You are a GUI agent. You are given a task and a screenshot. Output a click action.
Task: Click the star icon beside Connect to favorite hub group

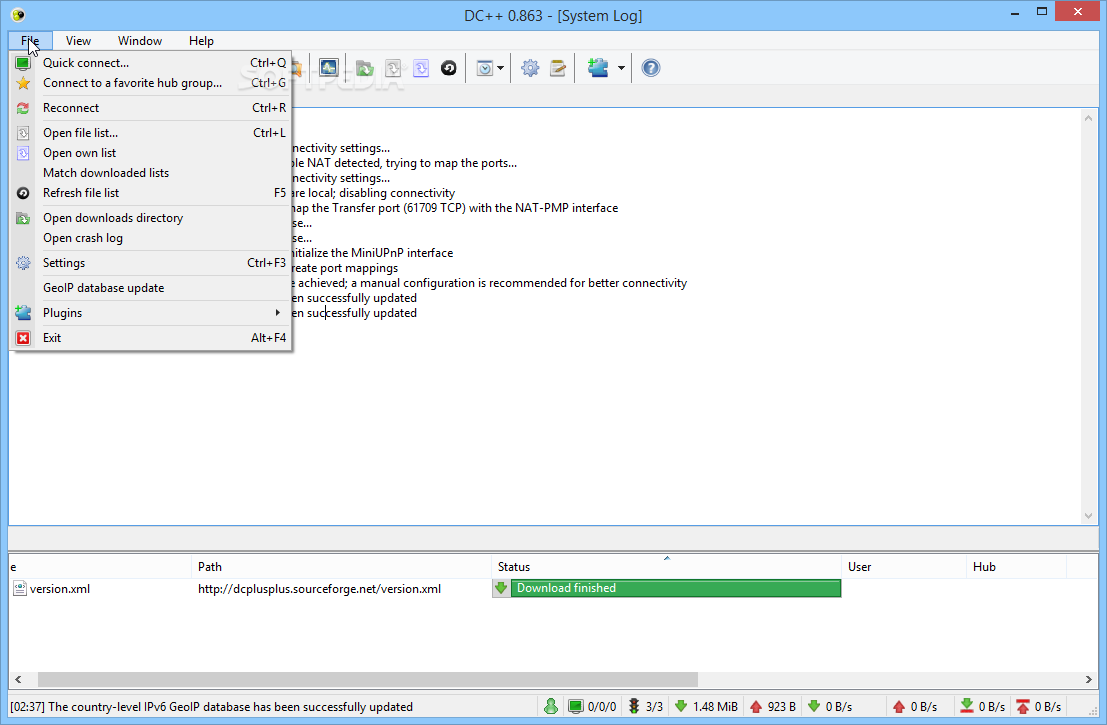tap(23, 83)
